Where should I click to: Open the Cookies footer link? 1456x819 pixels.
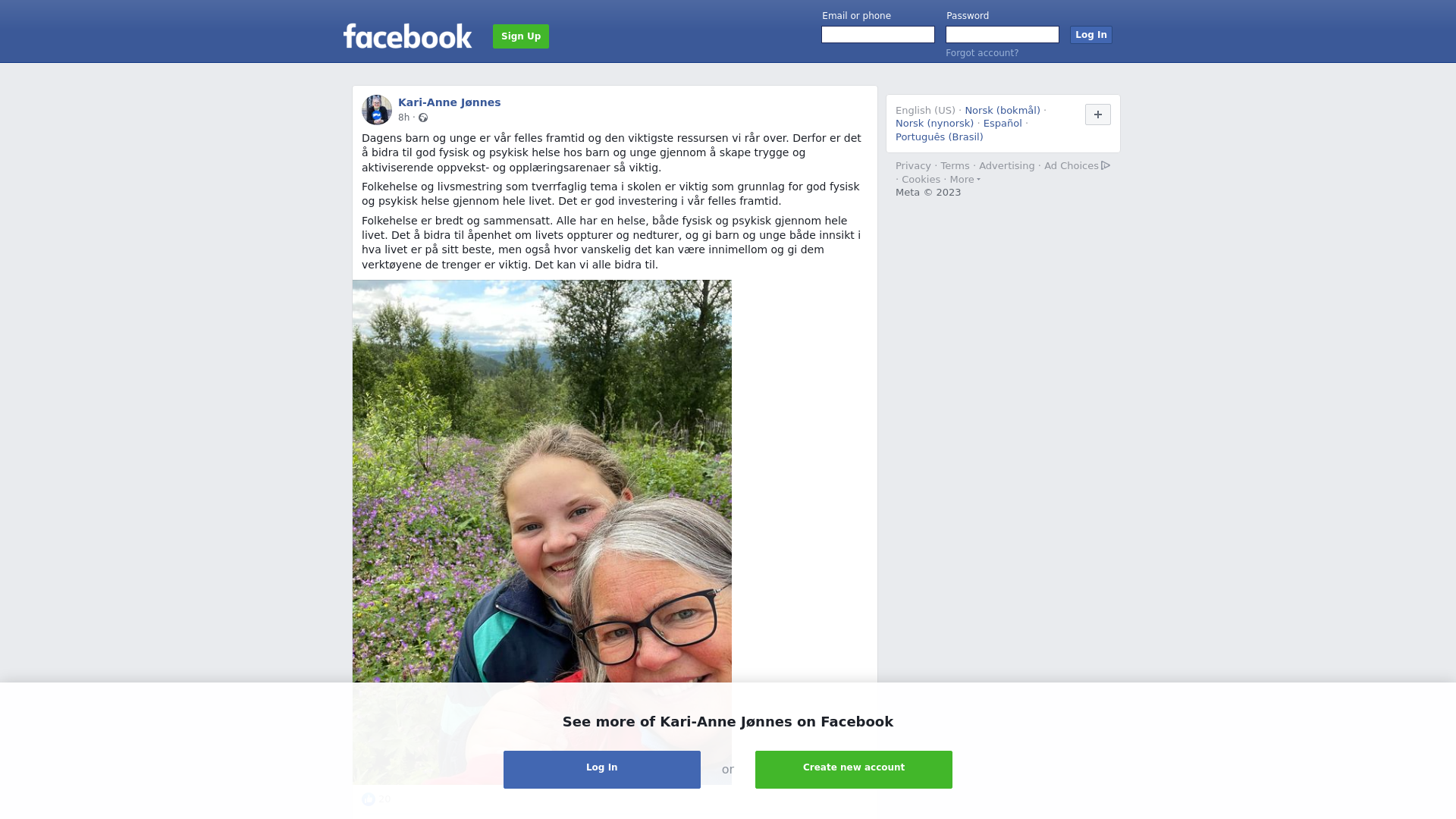click(x=921, y=180)
